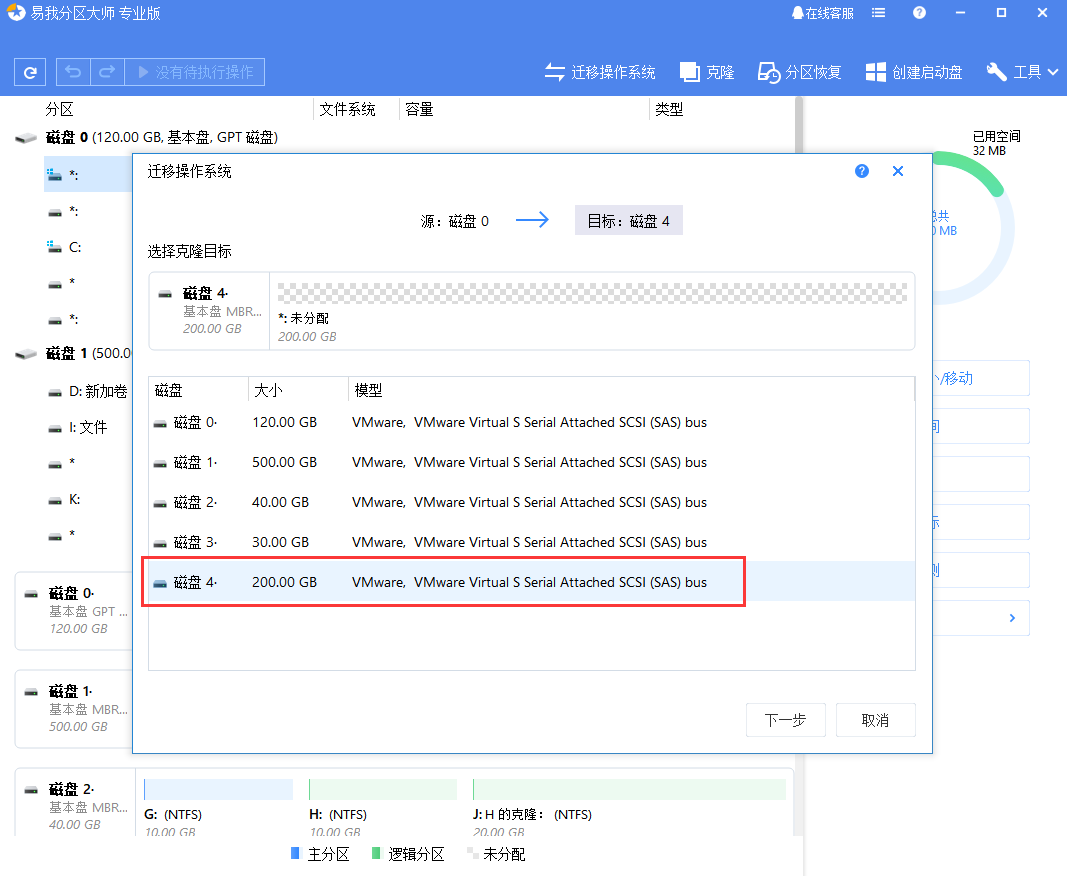Select the 目标：磁盘 4 tab
The image size is (1067, 876).
coord(628,220)
